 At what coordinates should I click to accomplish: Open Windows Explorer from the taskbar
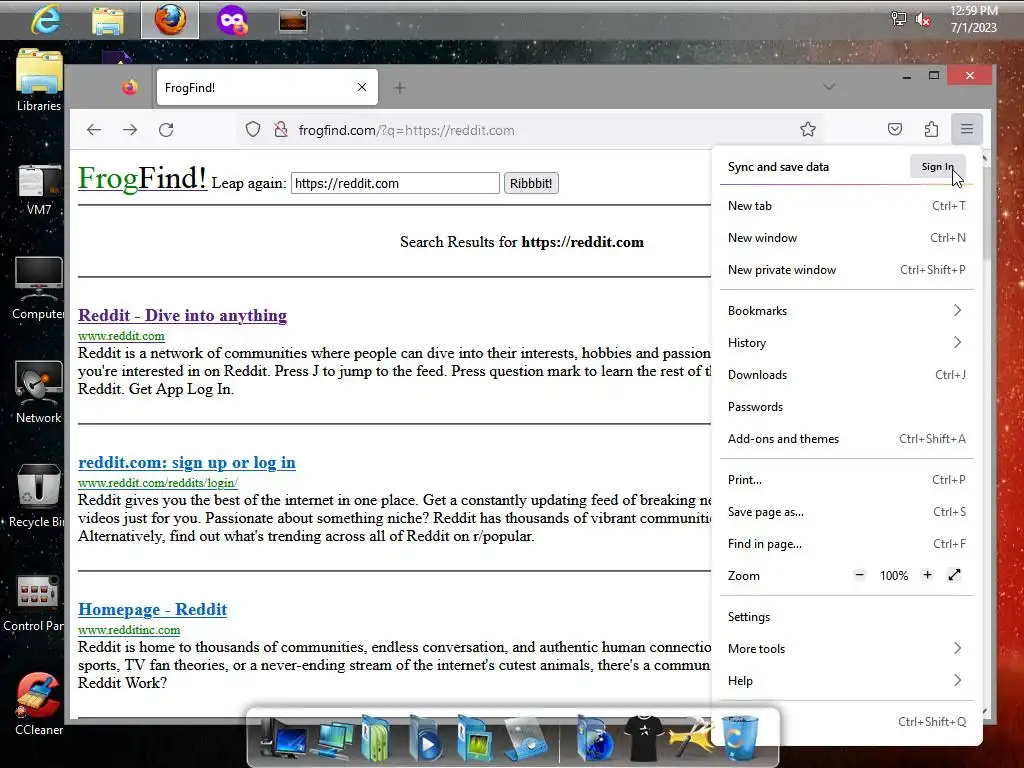[x=108, y=22]
